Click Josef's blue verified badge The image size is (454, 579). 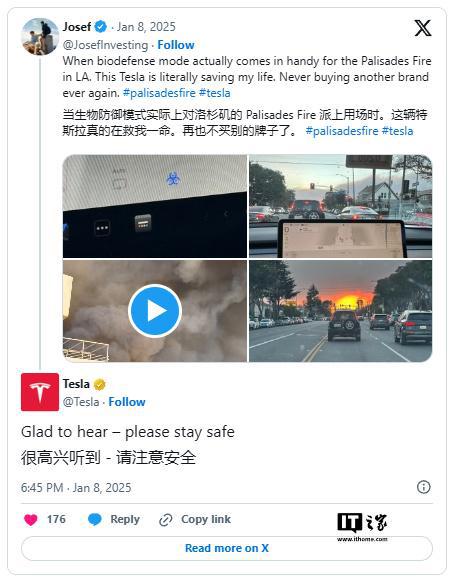tap(100, 27)
